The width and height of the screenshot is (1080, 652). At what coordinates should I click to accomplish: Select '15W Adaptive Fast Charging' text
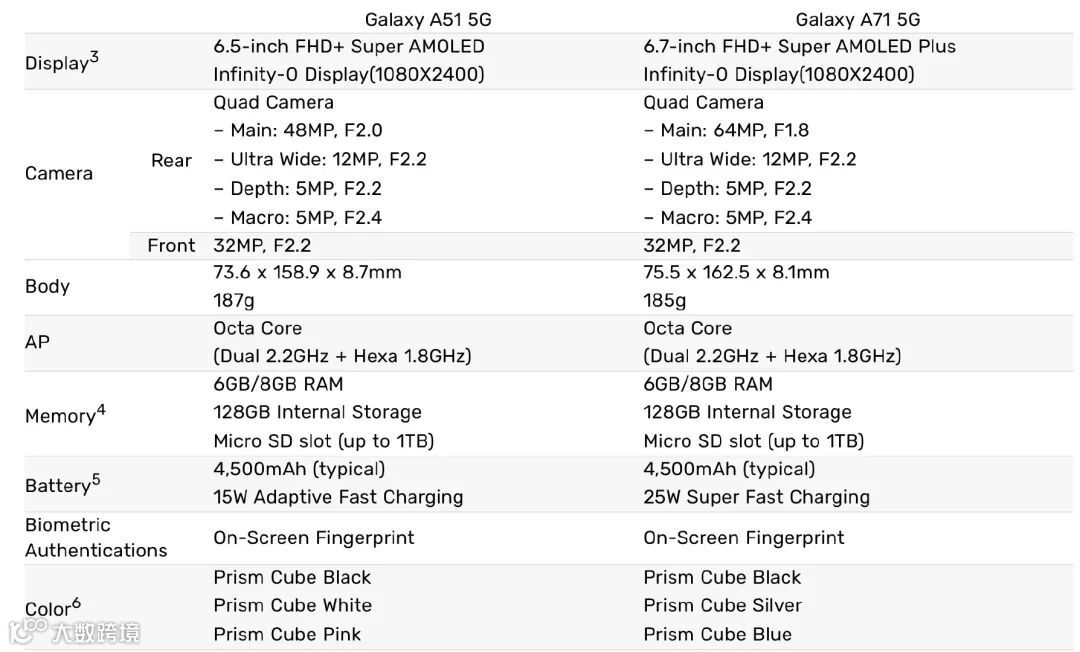coord(338,497)
